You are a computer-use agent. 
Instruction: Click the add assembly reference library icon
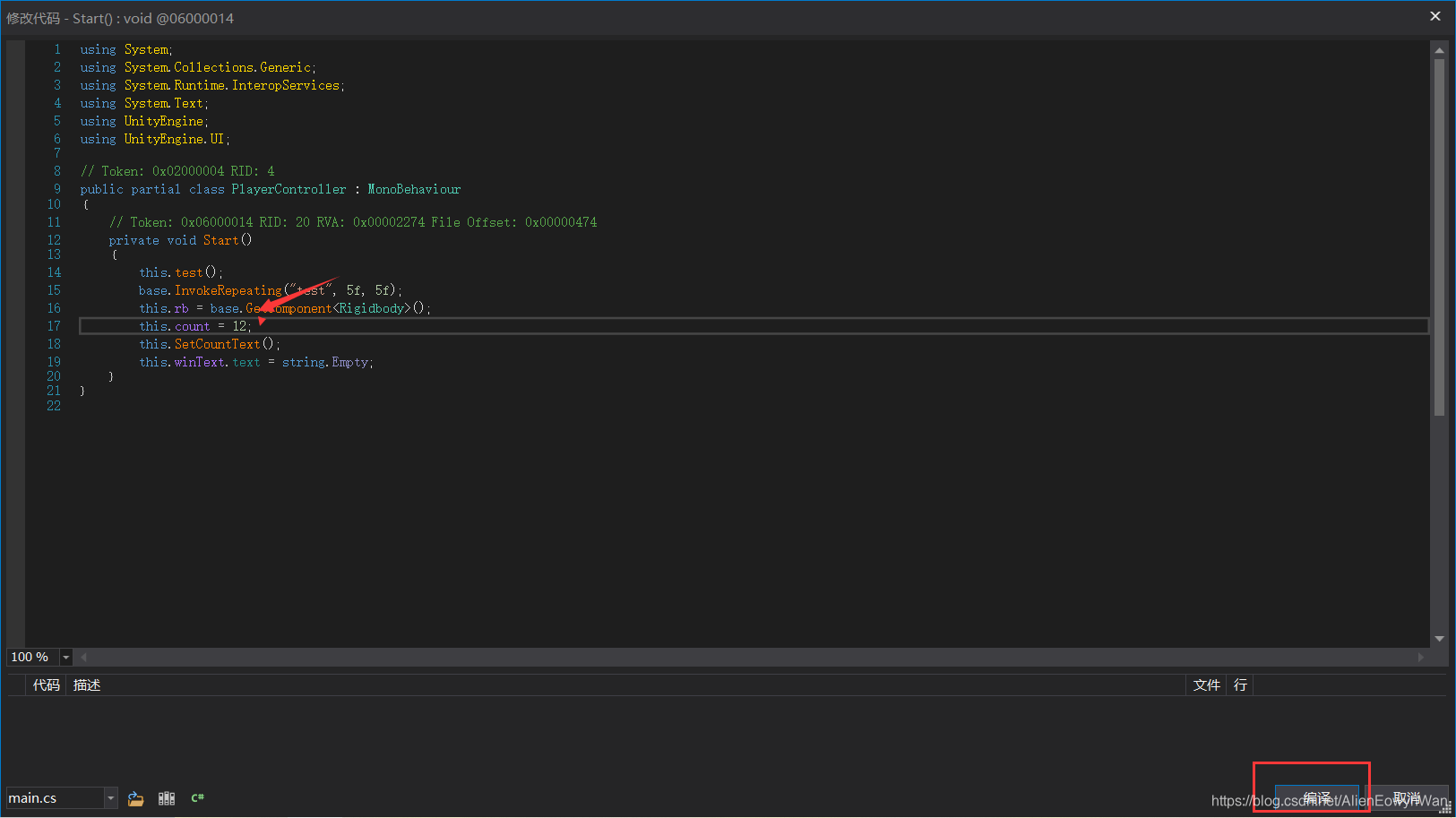[167, 798]
